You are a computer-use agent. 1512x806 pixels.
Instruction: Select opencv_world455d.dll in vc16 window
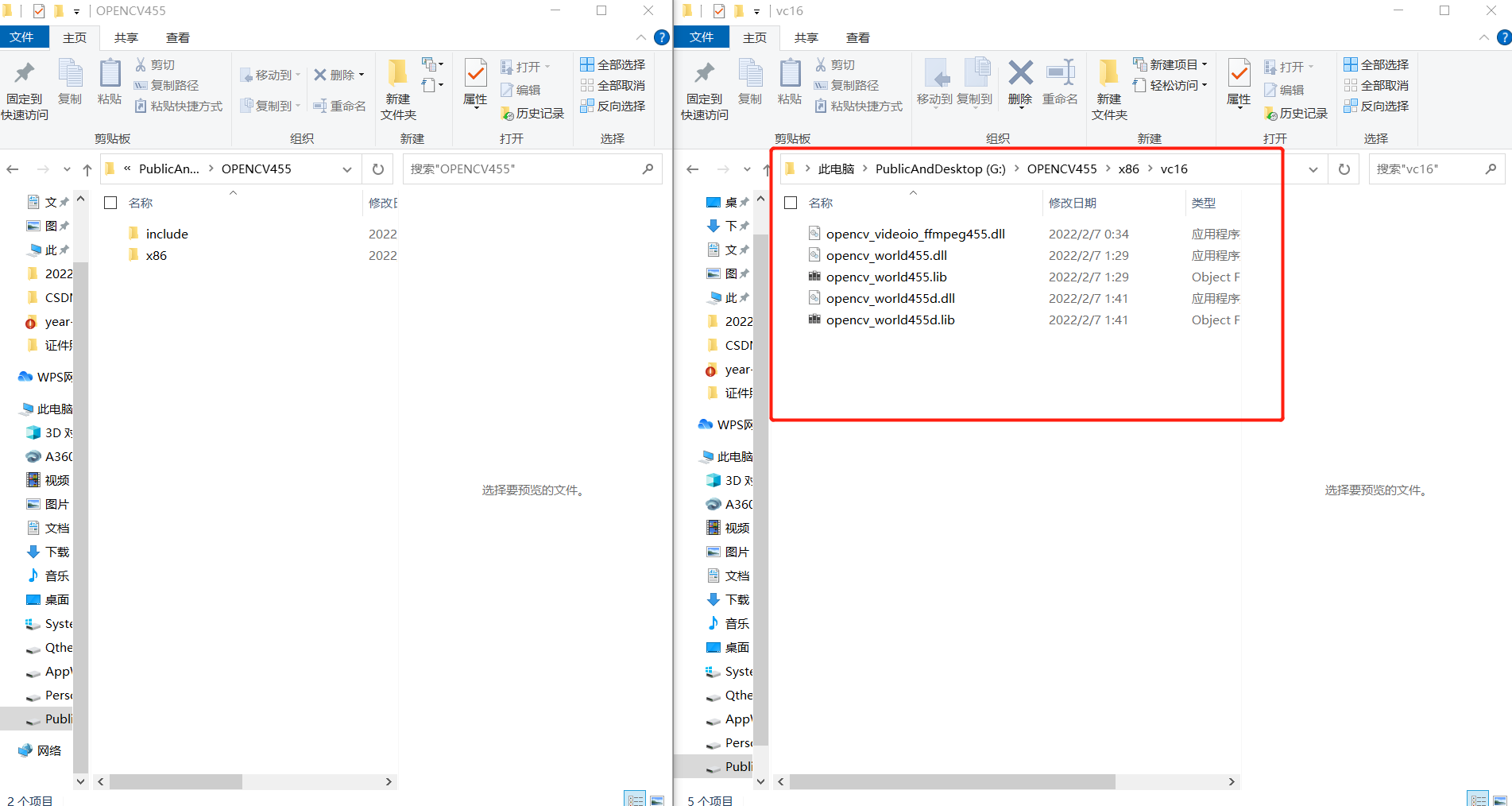890,298
